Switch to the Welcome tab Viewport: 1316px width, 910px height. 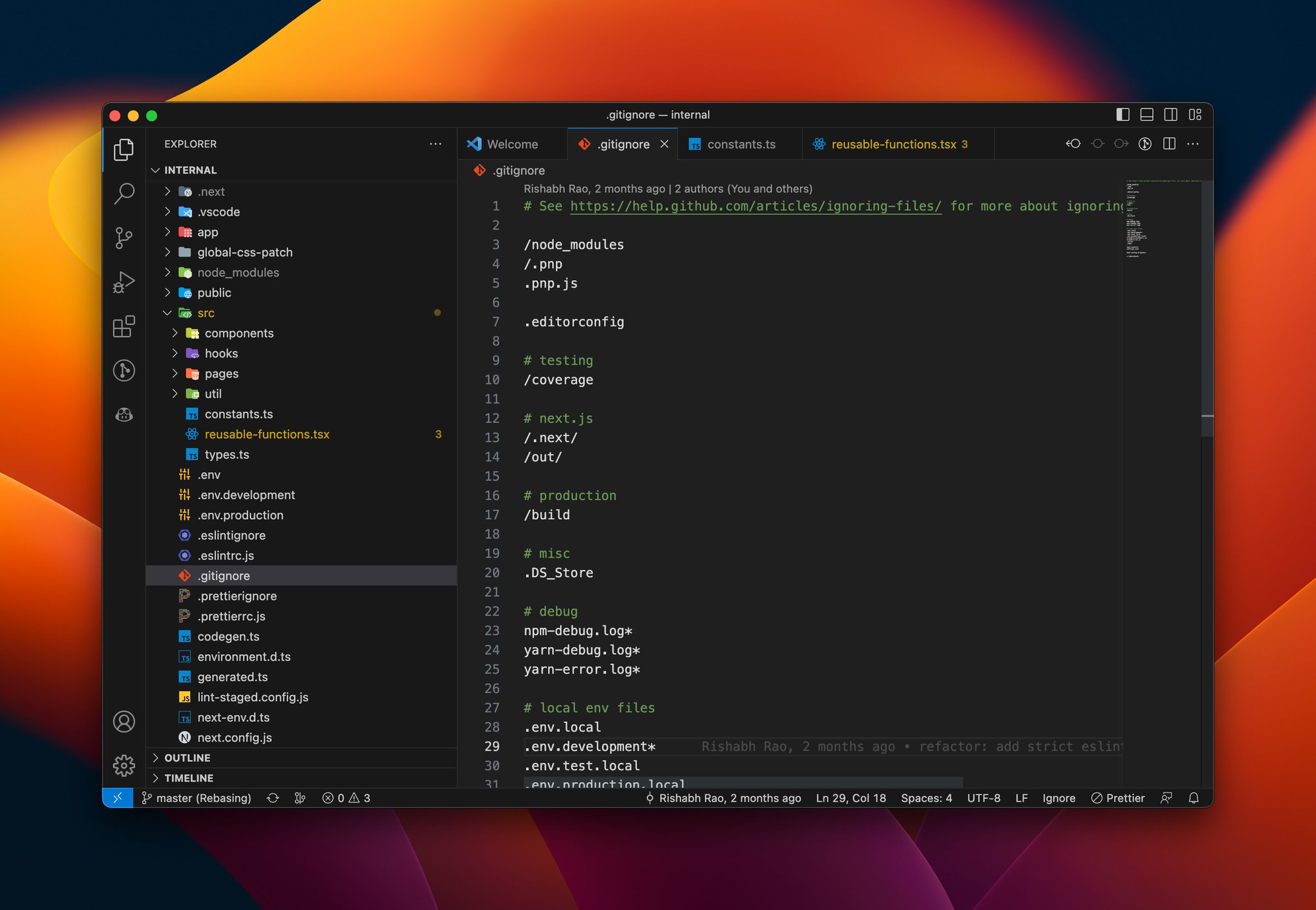pos(512,144)
